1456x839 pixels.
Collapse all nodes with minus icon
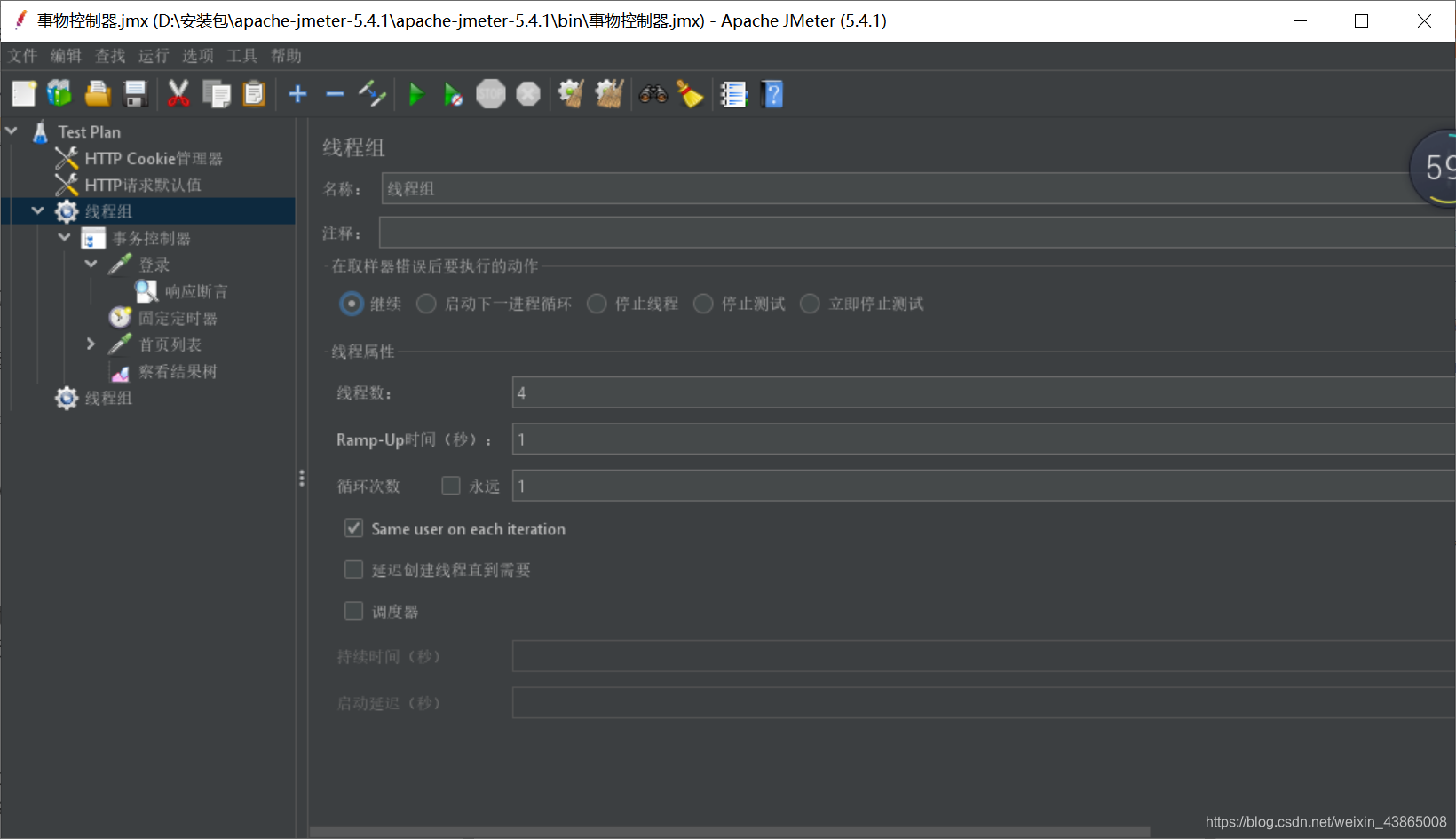[335, 94]
